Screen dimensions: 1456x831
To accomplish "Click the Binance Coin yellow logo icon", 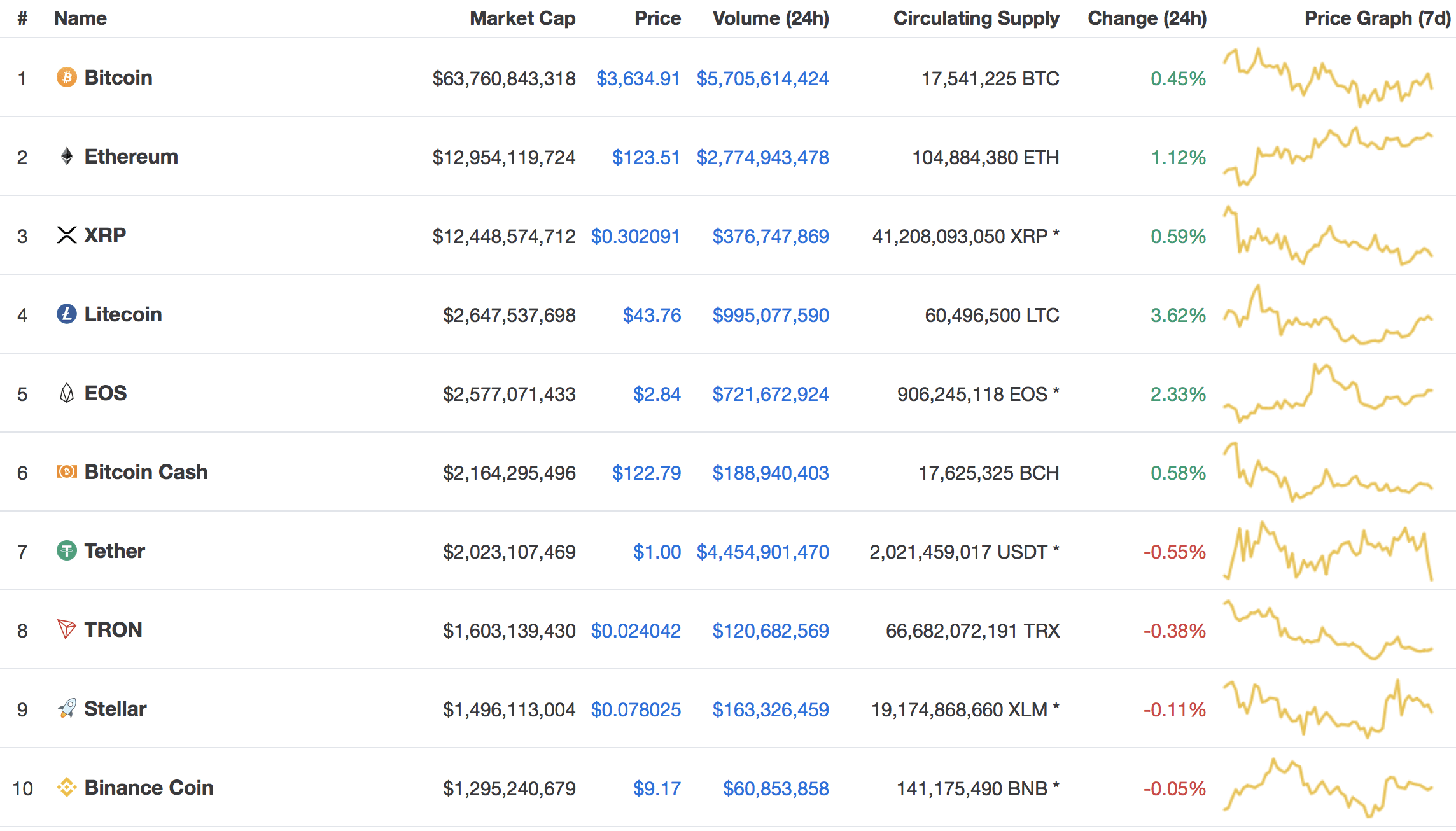I will [x=66, y=788].
